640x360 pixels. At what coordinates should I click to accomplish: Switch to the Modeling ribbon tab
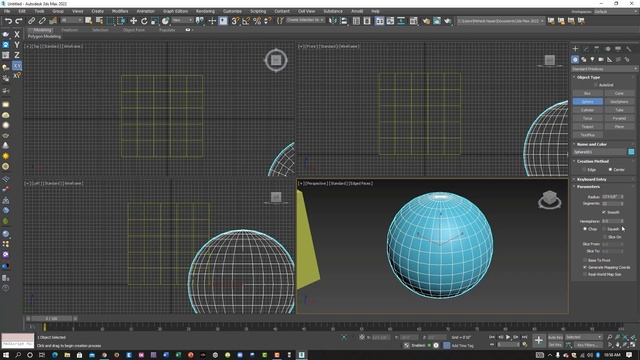click(42, 30)
